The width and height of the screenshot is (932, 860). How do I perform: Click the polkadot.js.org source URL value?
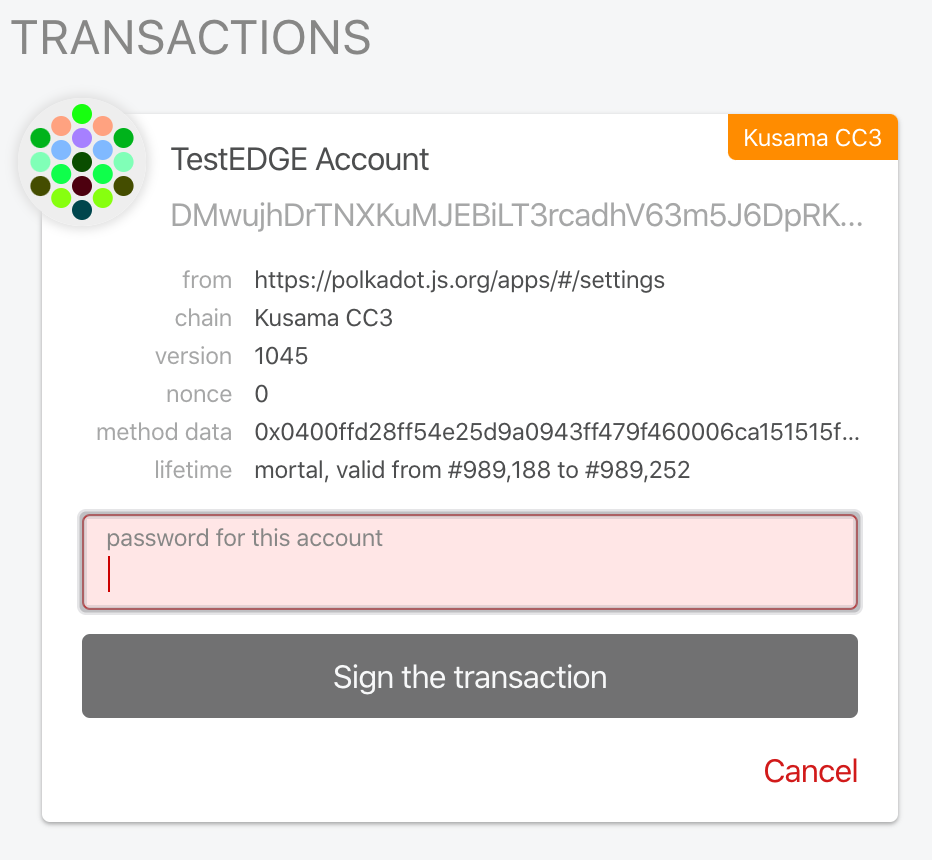pos(459,280)
